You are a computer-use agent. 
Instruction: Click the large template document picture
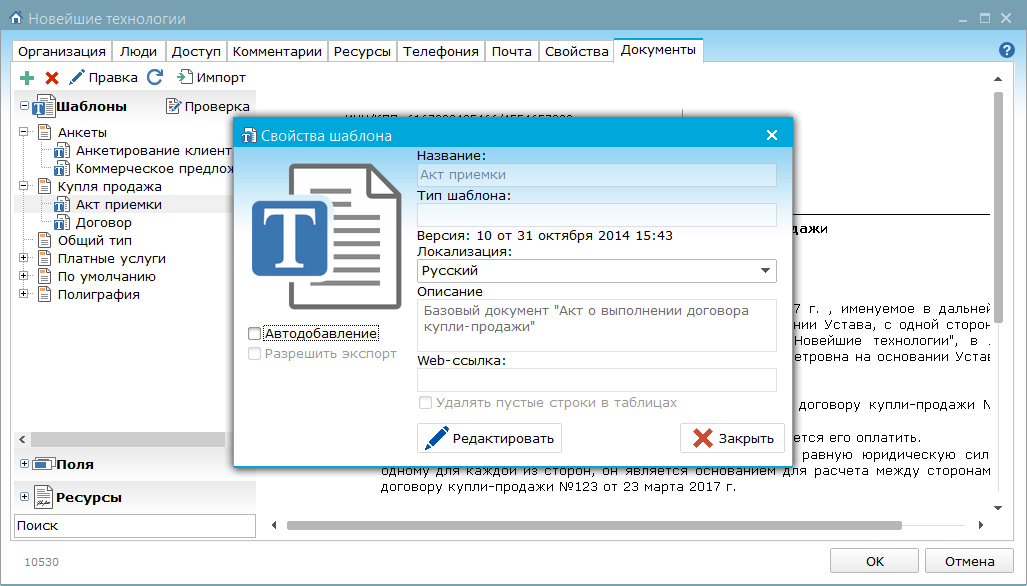326,236
